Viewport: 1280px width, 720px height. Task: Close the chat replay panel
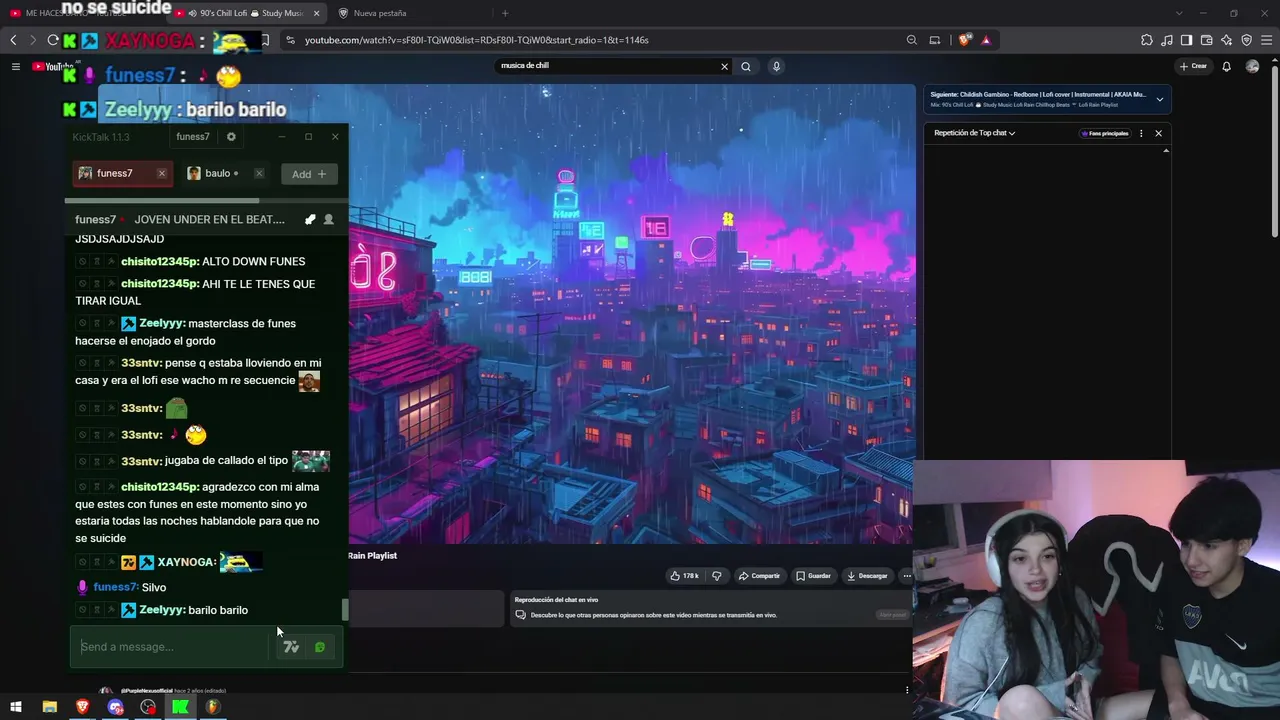[1158, 133]
